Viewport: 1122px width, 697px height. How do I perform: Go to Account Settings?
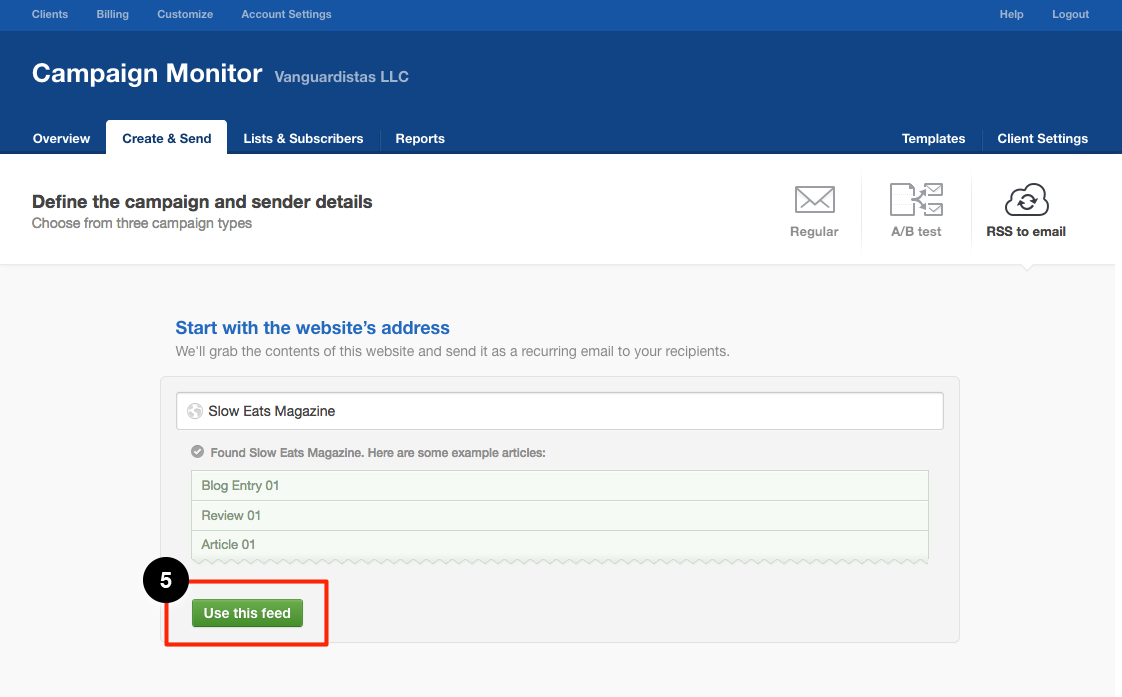pos(286,14)
